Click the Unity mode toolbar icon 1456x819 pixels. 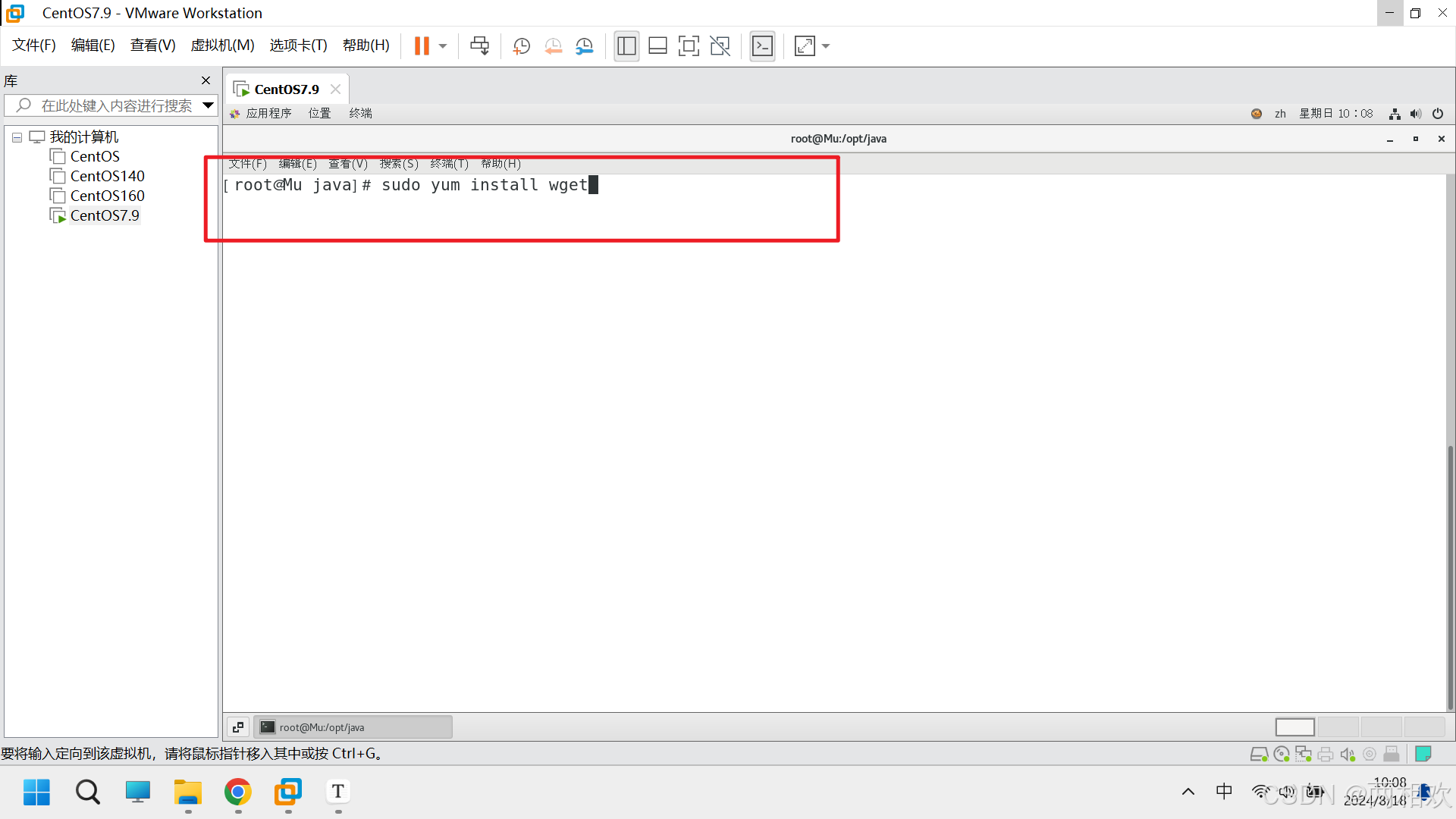pos(720,46)
